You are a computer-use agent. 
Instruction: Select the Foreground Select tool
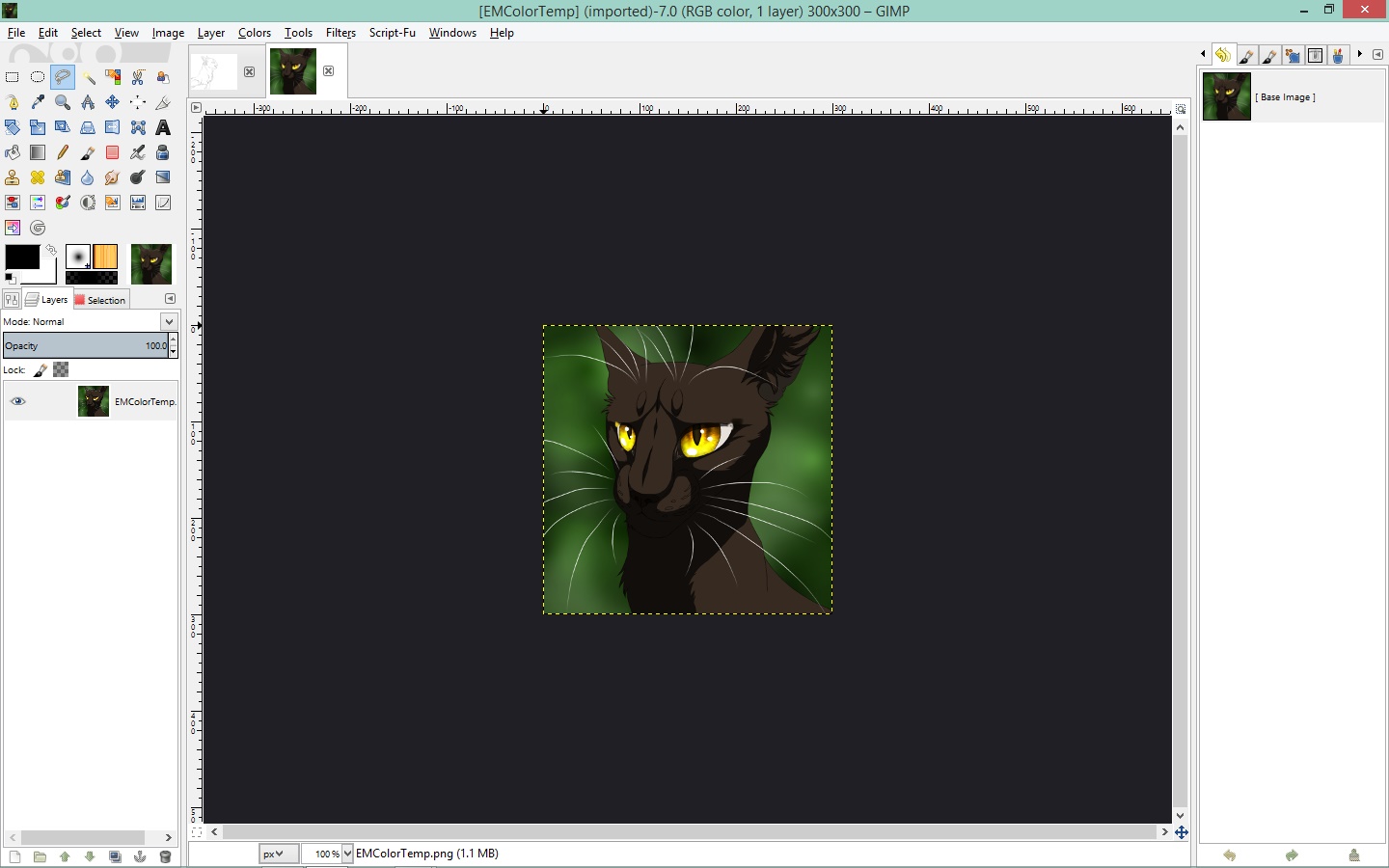163,77
